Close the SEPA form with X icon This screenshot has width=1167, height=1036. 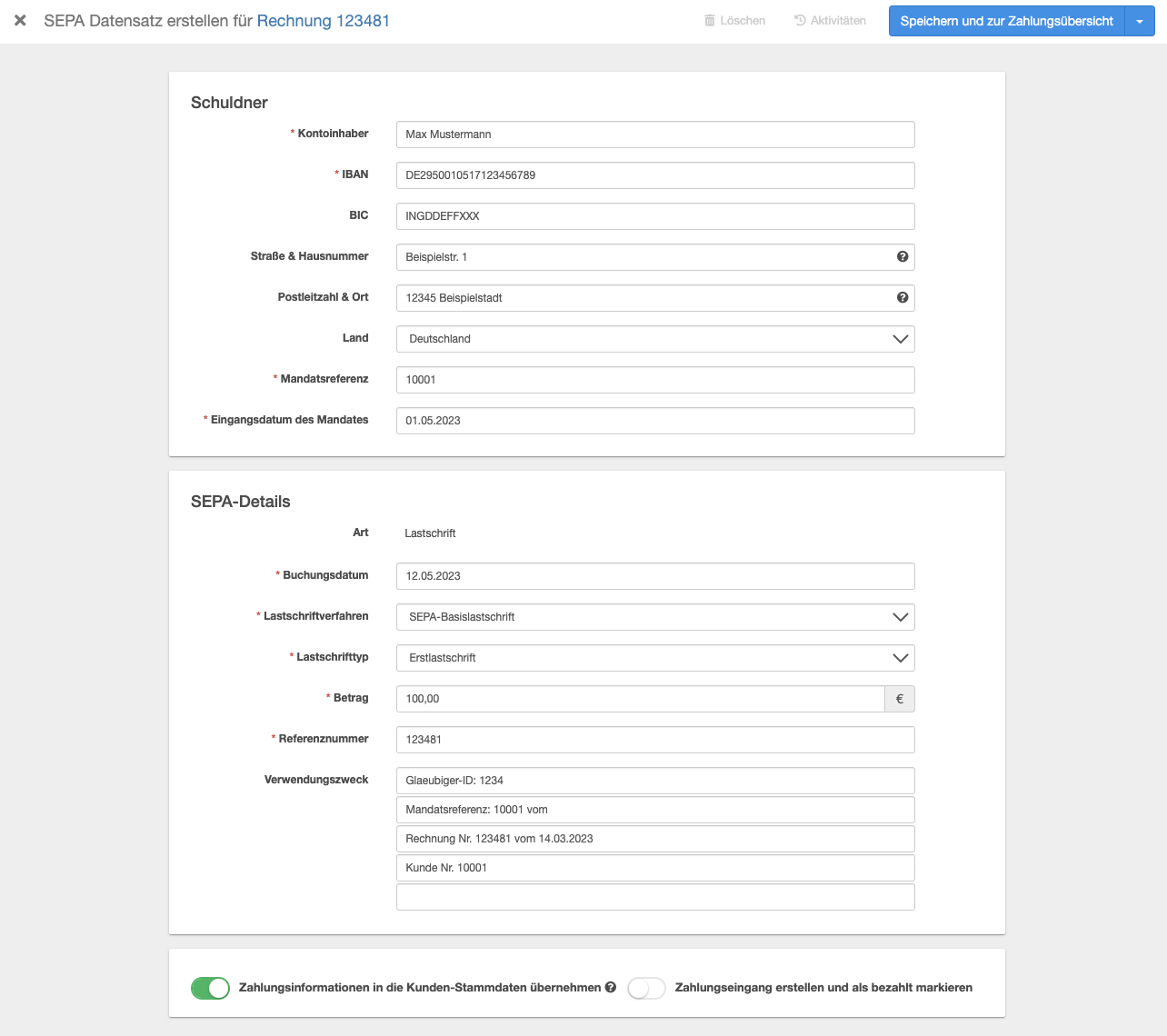click(20, 21)
